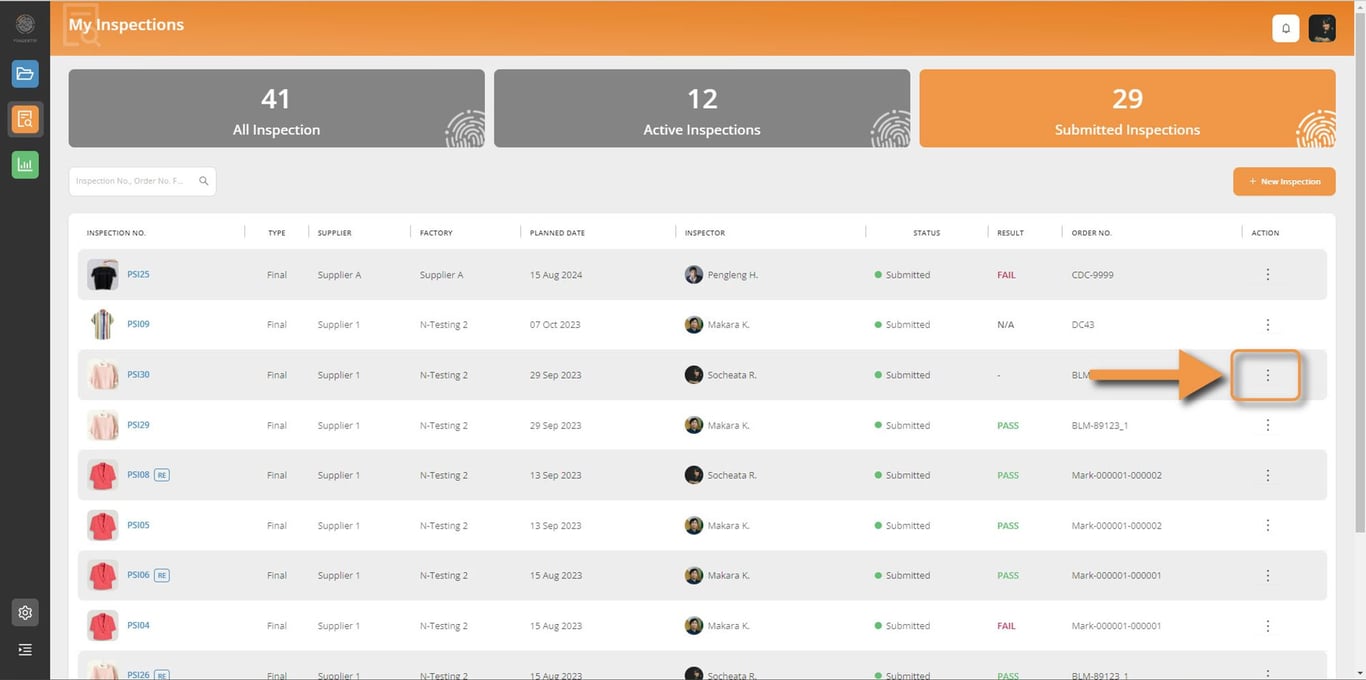
Task: Click Pengleng H. inspector avatar
Action: point(693,274)
